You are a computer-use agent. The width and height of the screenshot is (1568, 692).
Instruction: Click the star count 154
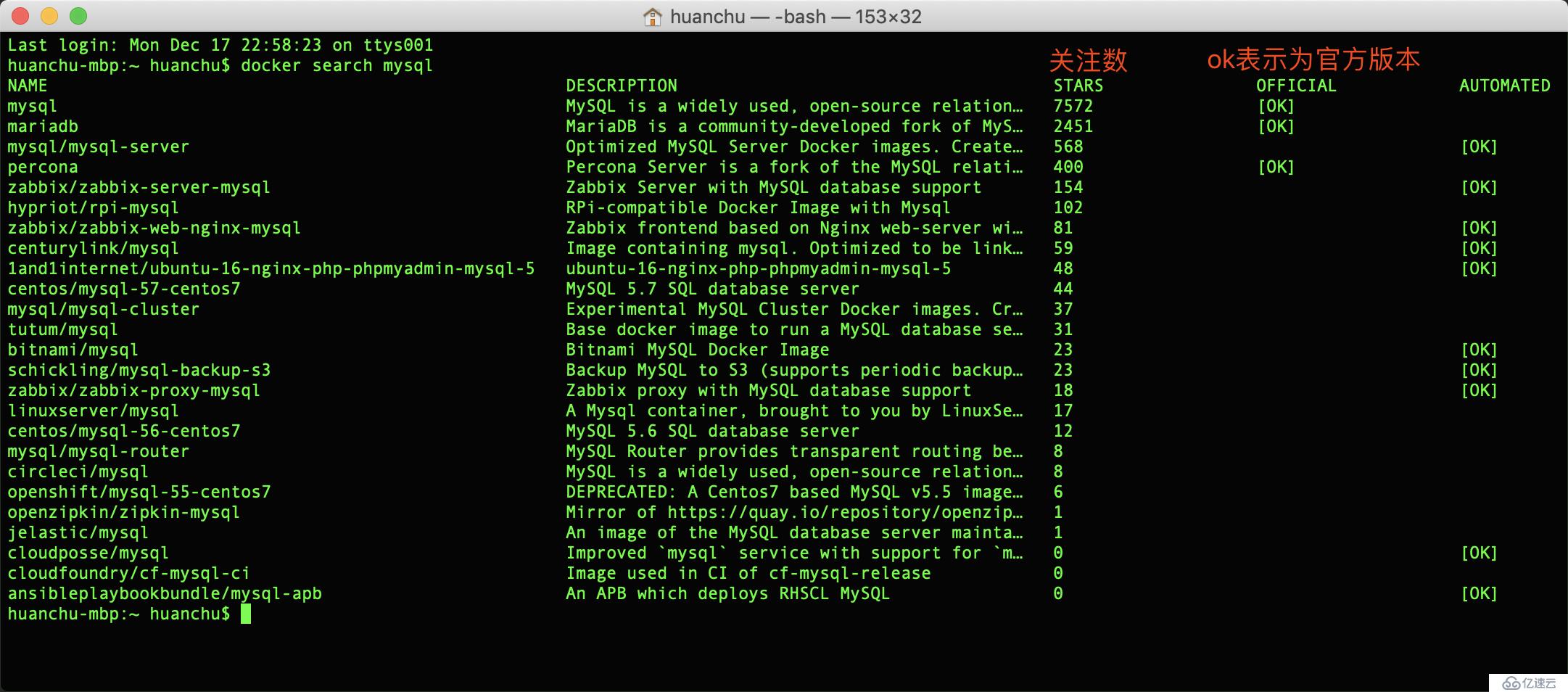click(x=1068, y=187)
